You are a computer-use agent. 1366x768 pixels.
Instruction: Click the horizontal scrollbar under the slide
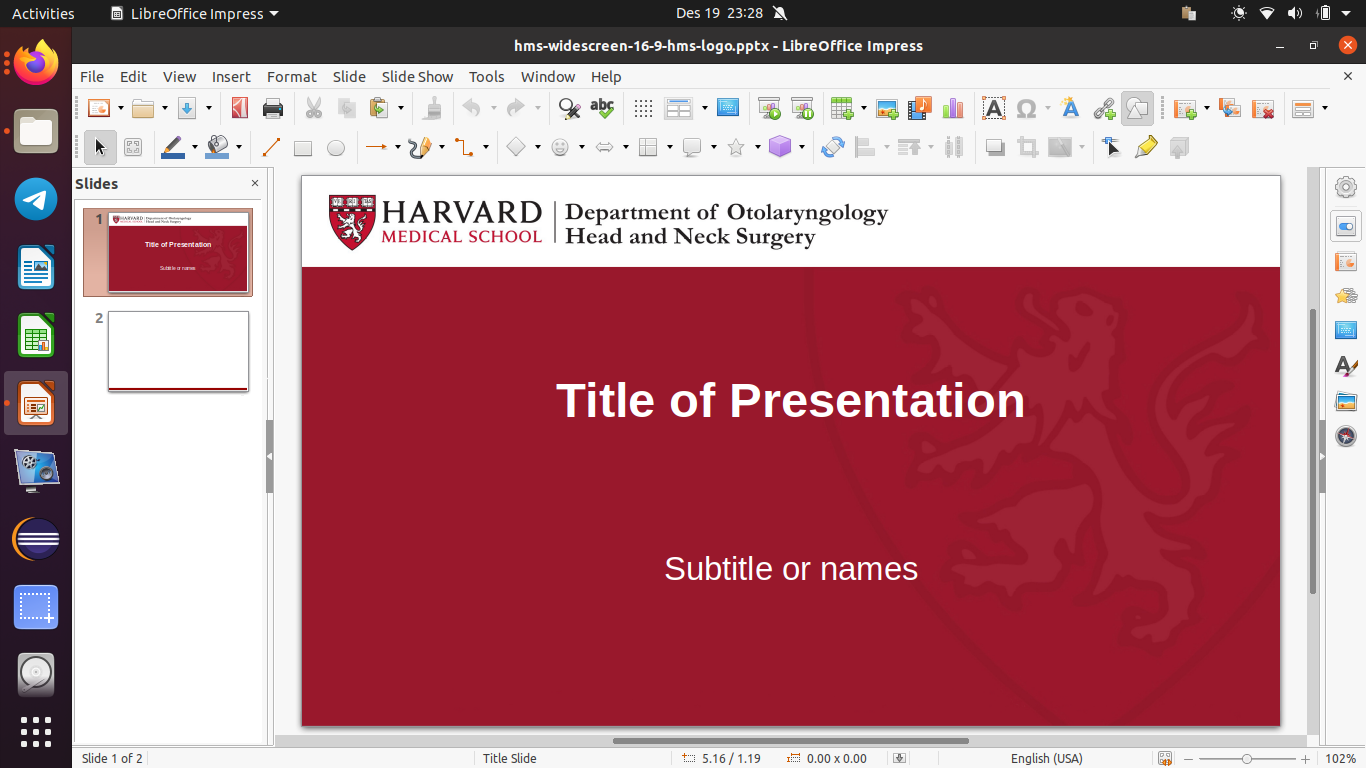pos(790,741)
